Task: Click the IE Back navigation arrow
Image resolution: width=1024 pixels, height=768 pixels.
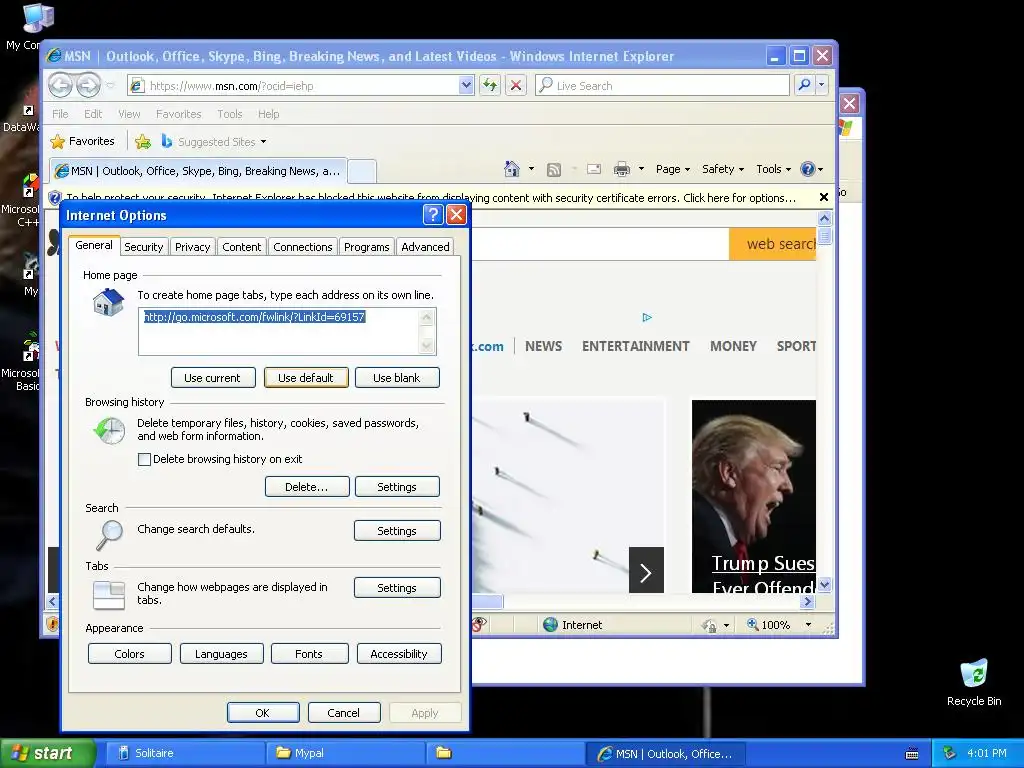Action: [x=60, y=85]
